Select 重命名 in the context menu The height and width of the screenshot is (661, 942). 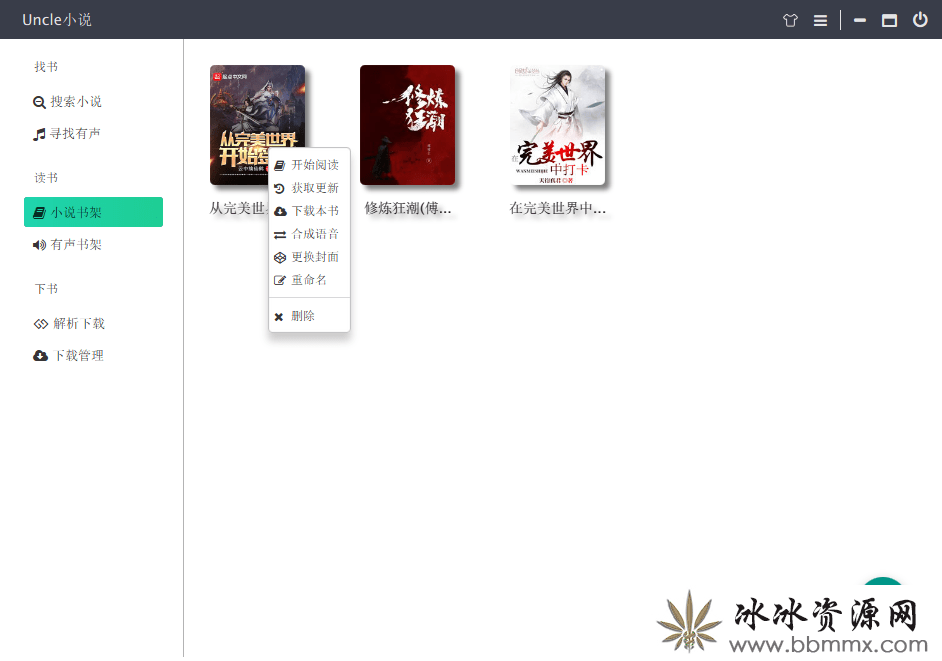point(309,280)
